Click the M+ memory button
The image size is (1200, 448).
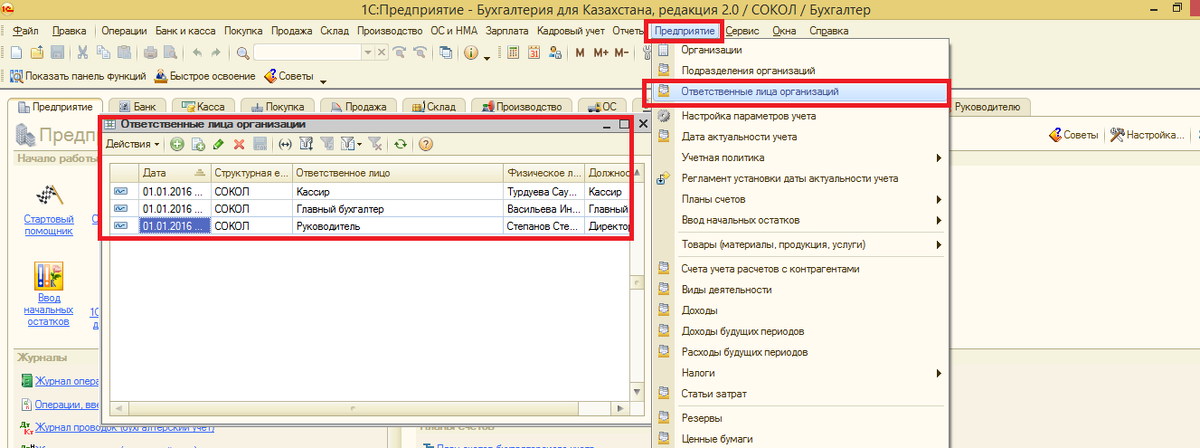[x=601, y=52]
